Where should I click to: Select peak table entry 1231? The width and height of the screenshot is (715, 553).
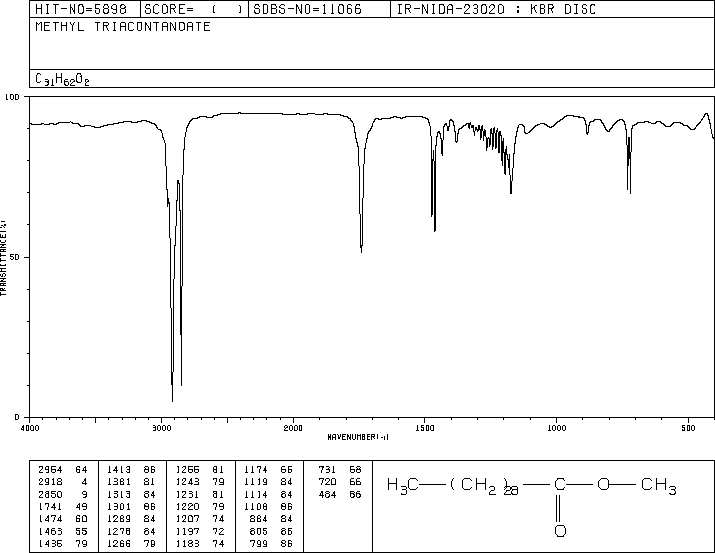coord(200,494)
